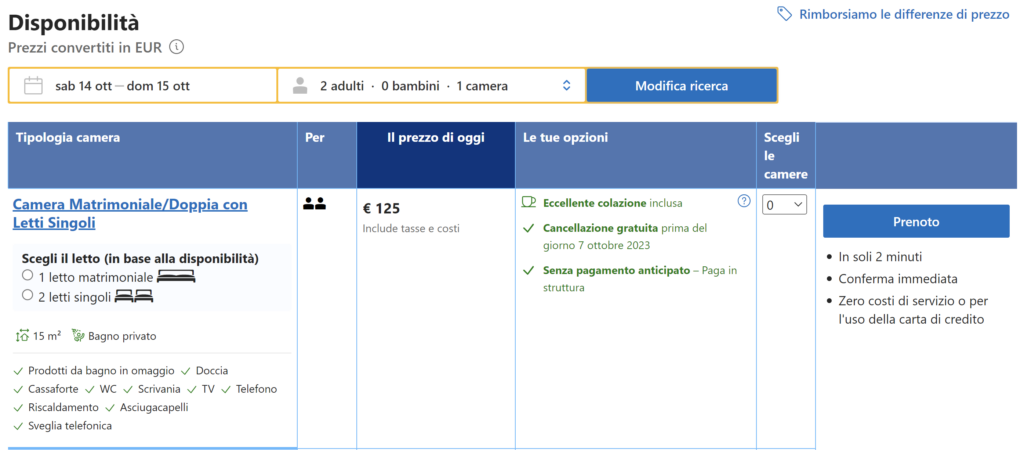The image size is (1024, 450).
Task: Click the Tipologia camera column header
Action: pos(68,138)
